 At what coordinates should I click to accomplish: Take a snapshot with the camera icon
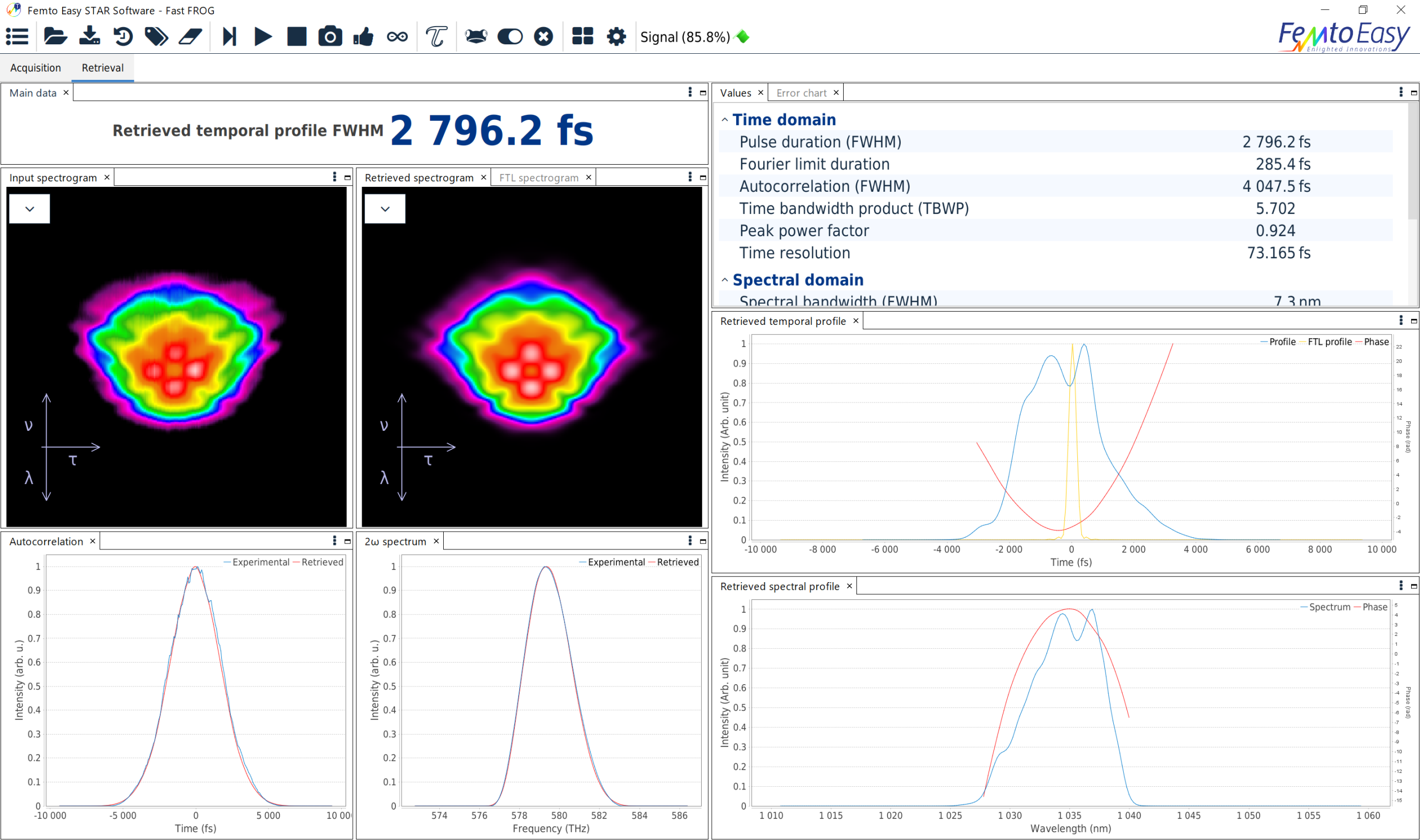tap(330, 37)
